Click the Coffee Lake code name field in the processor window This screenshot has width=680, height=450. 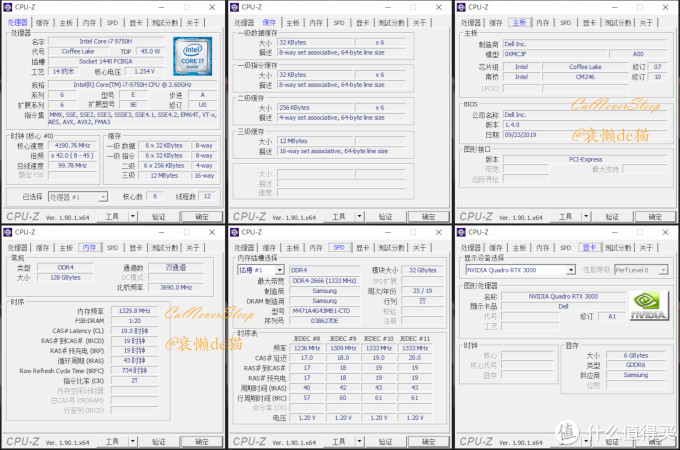point(78,51)
